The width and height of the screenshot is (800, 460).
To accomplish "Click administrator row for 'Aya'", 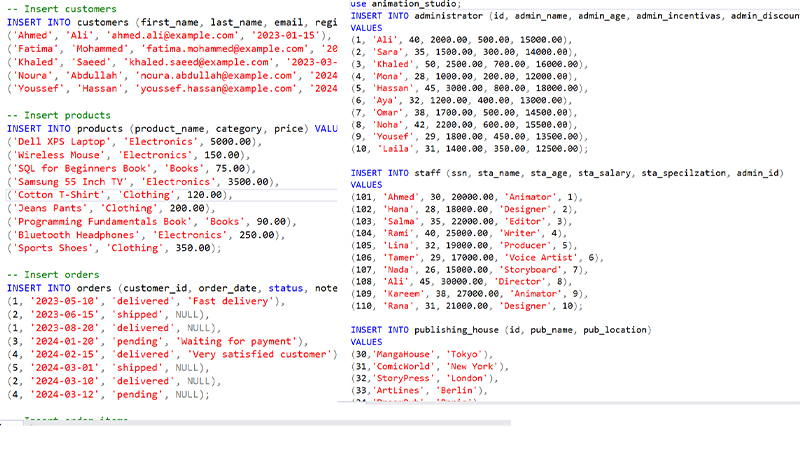I will [x=462, y=100].
